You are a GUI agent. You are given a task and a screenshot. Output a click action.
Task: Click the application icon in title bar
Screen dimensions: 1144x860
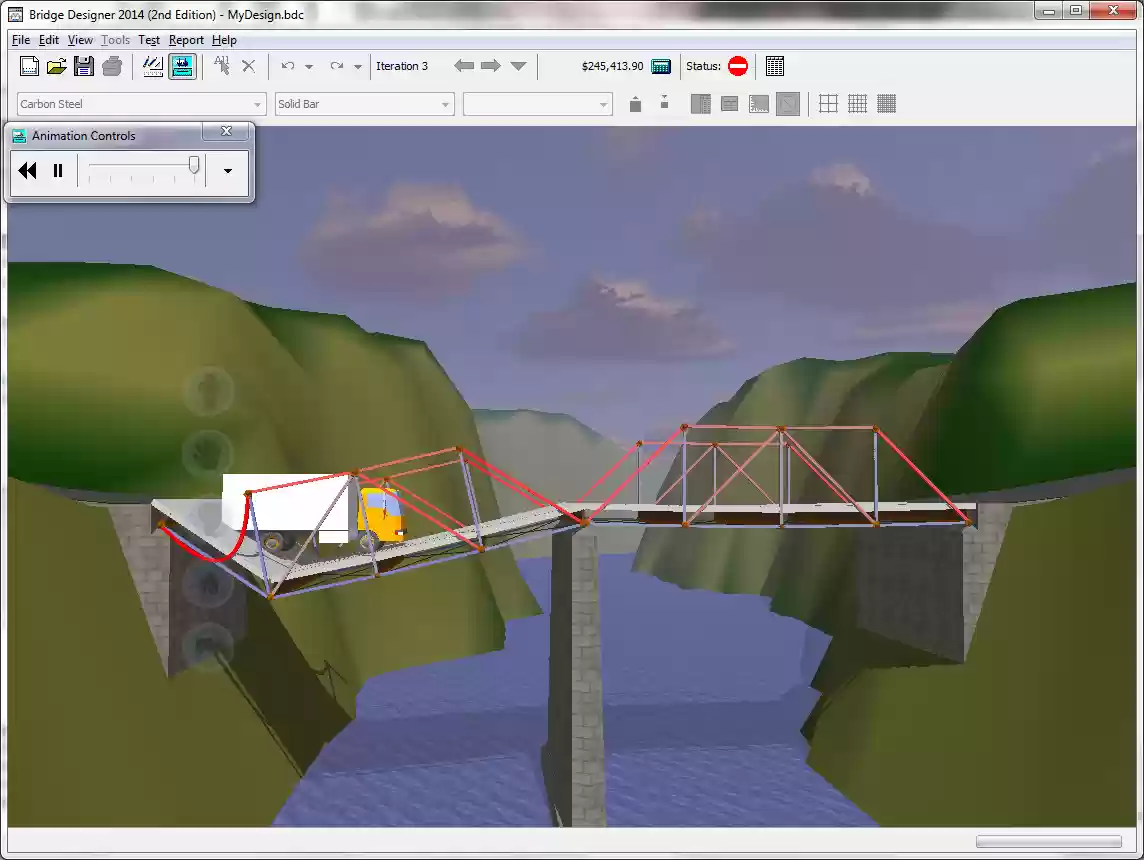point(15,15)
